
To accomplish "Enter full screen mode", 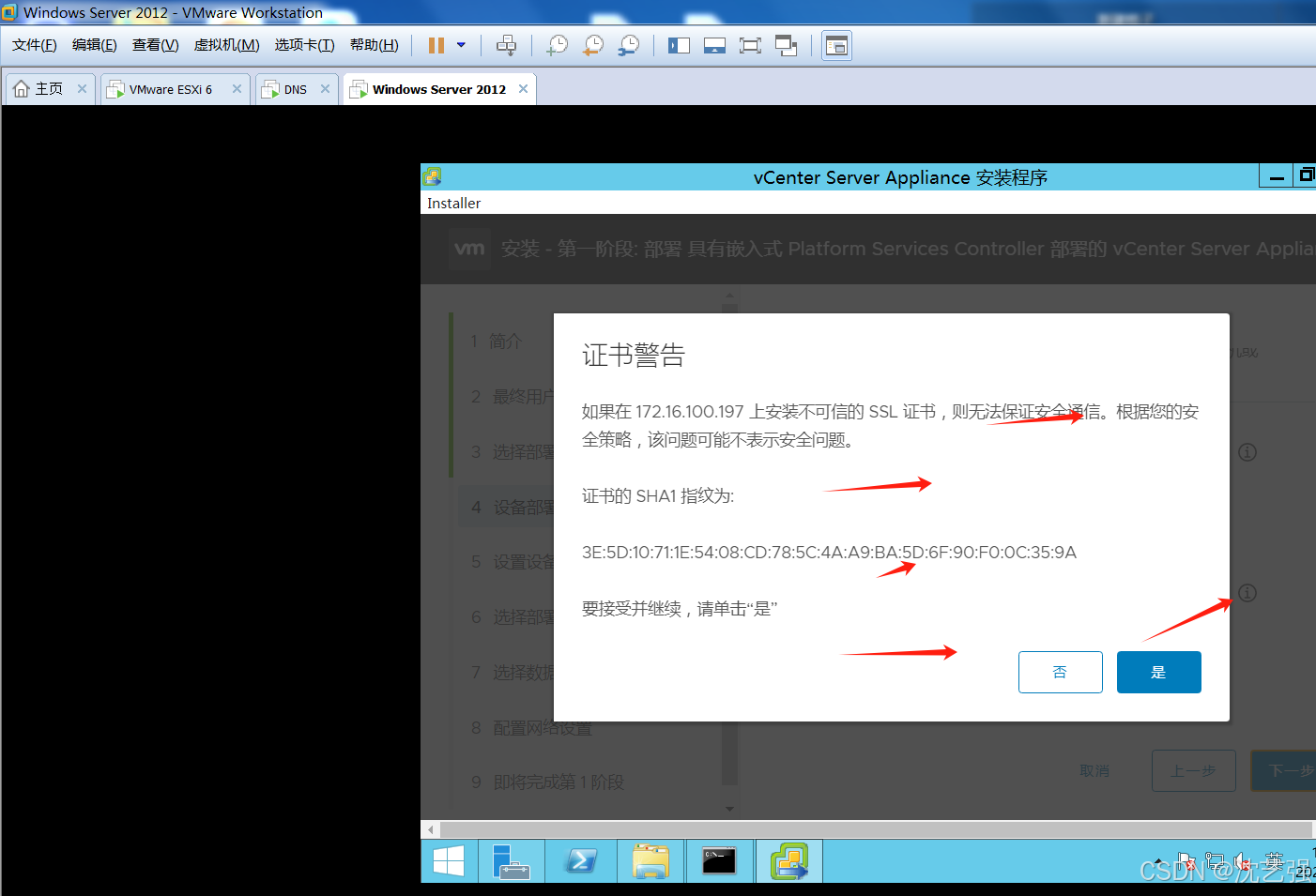I will pyautogui.click(x=750, y=45).
